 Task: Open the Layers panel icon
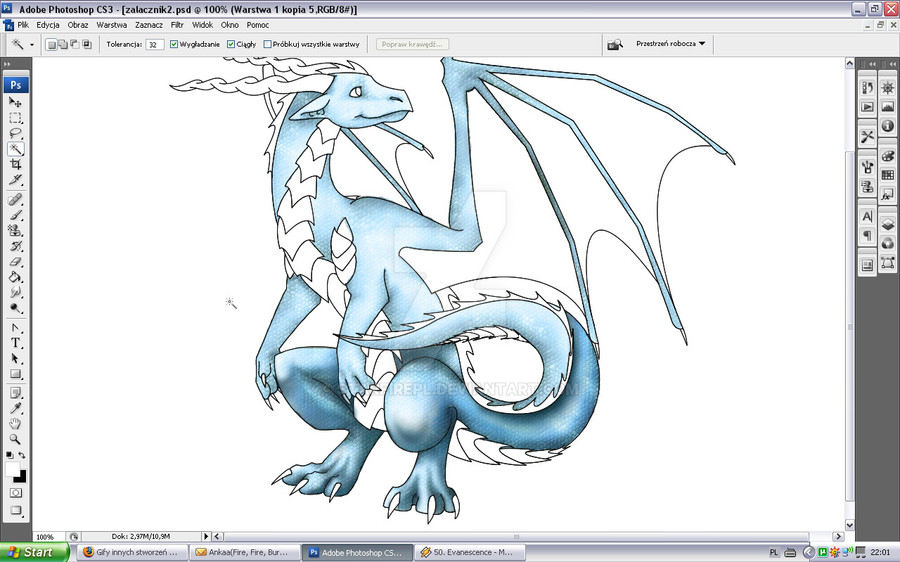tap(888, 224)
